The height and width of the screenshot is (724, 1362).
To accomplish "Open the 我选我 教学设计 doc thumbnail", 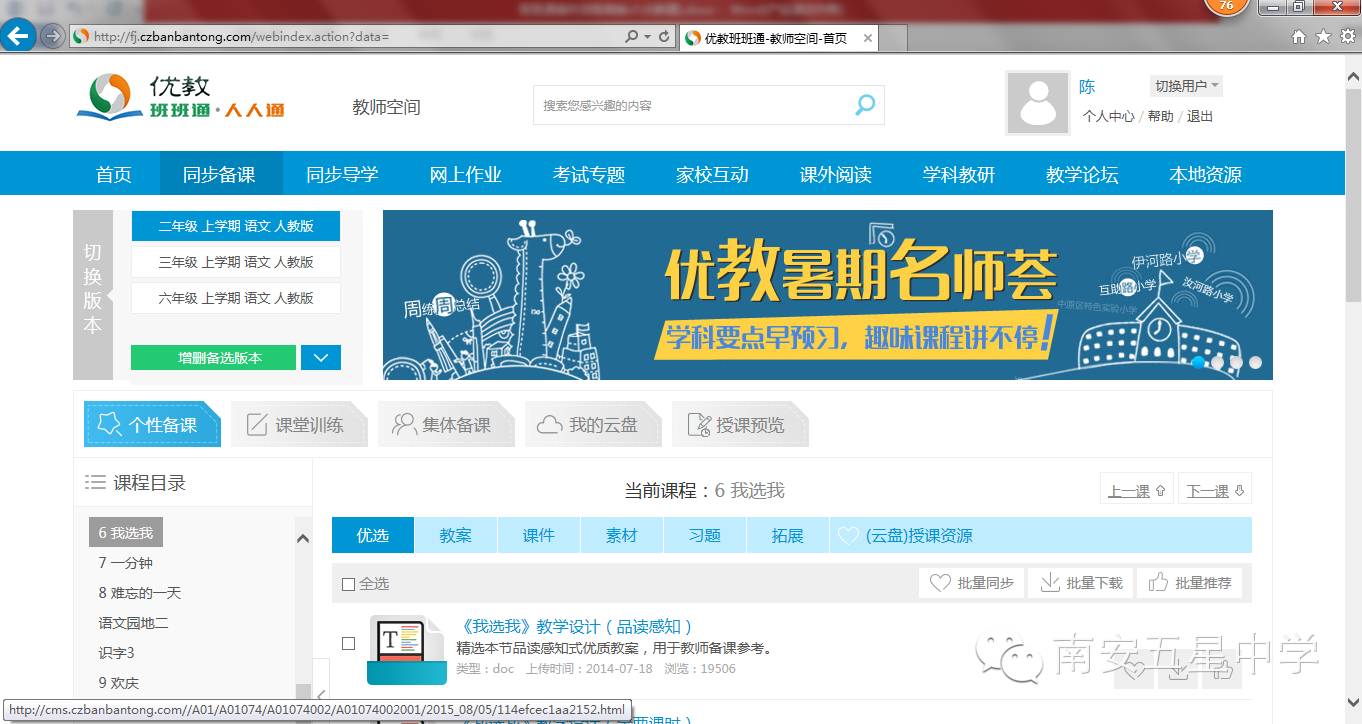I will coord(406,650).
